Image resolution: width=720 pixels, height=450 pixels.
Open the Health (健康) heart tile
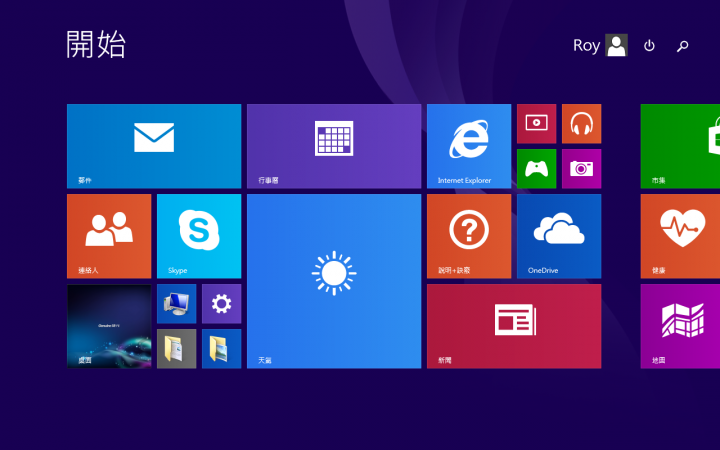click(x=680, y=235)
